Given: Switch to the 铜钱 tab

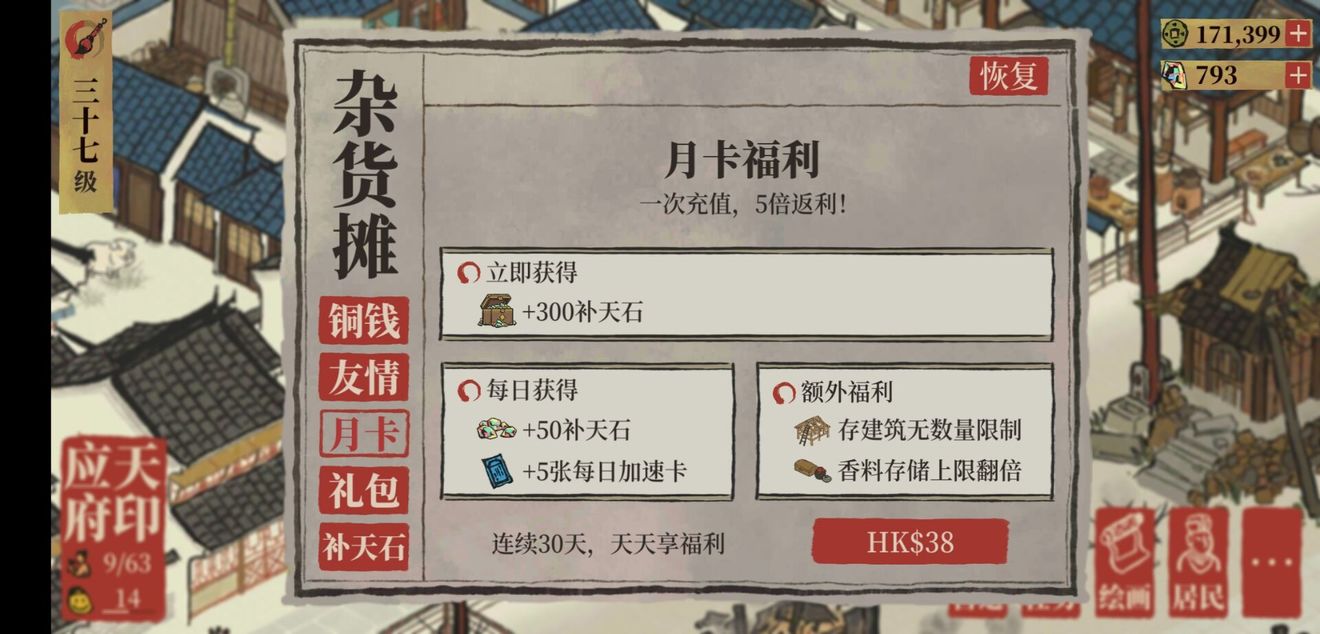Looking at the screenshot, I should pyautogui.click(x=364, y=321).
